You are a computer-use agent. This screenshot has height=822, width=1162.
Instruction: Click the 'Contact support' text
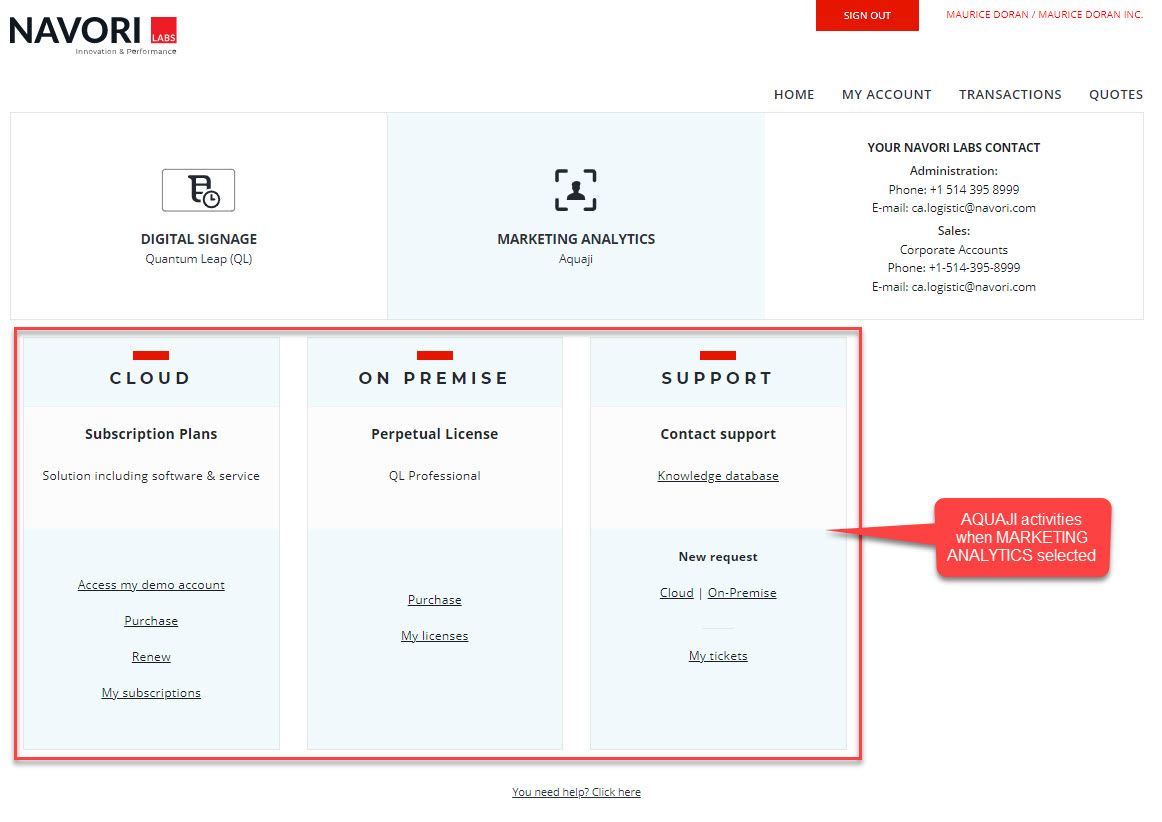coord(718,434)
